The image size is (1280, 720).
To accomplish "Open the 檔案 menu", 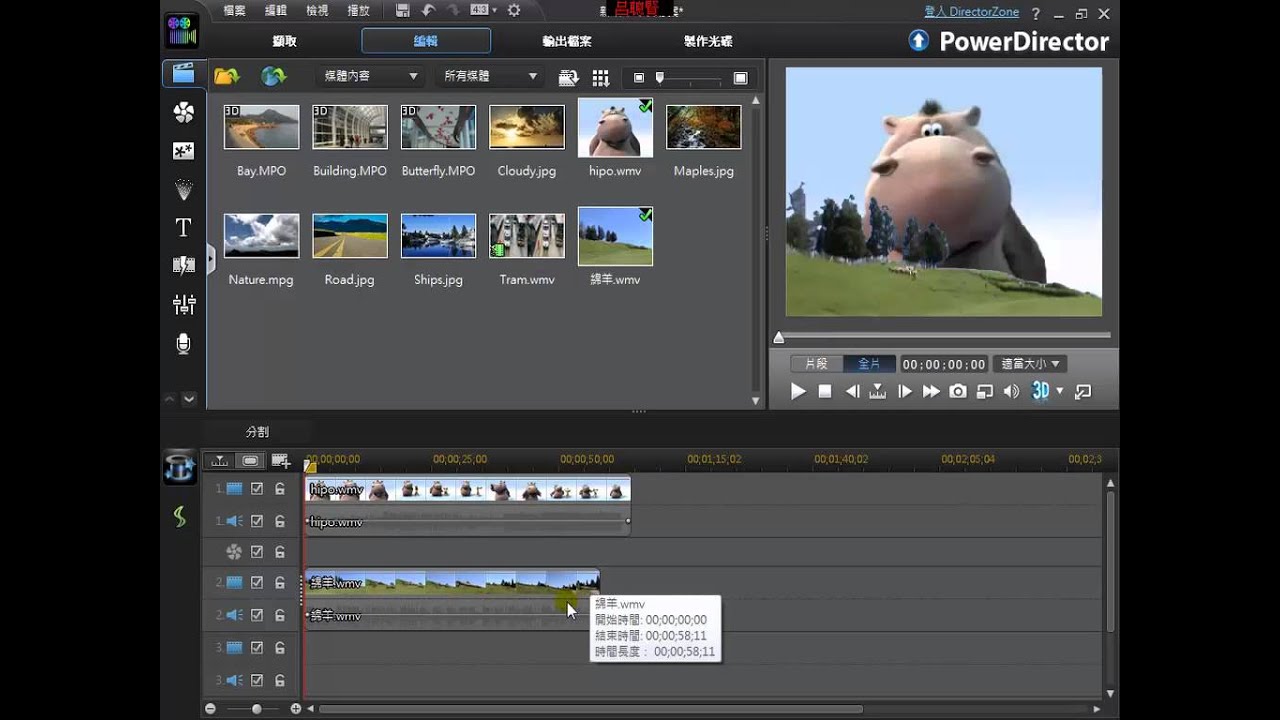I will pos(235,11).
